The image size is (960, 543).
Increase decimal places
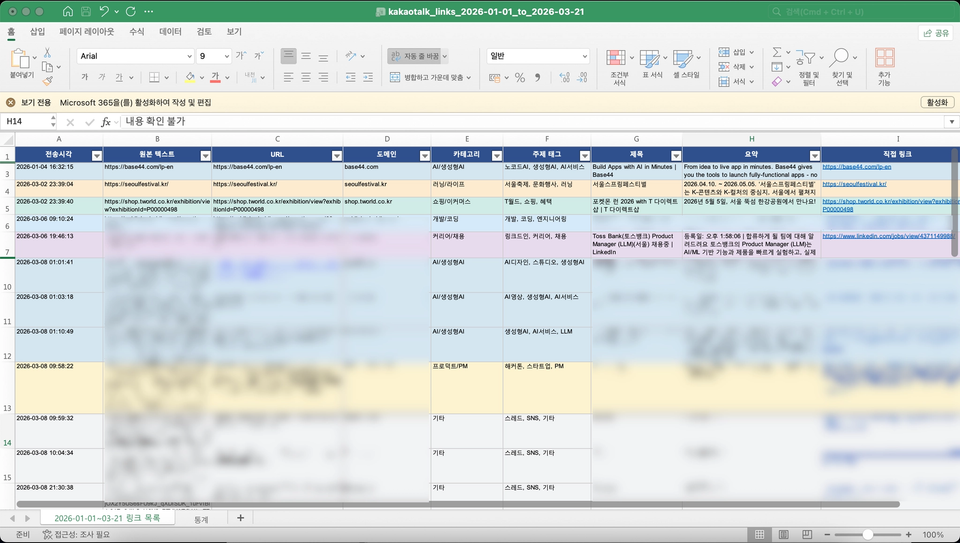(564, 78)
